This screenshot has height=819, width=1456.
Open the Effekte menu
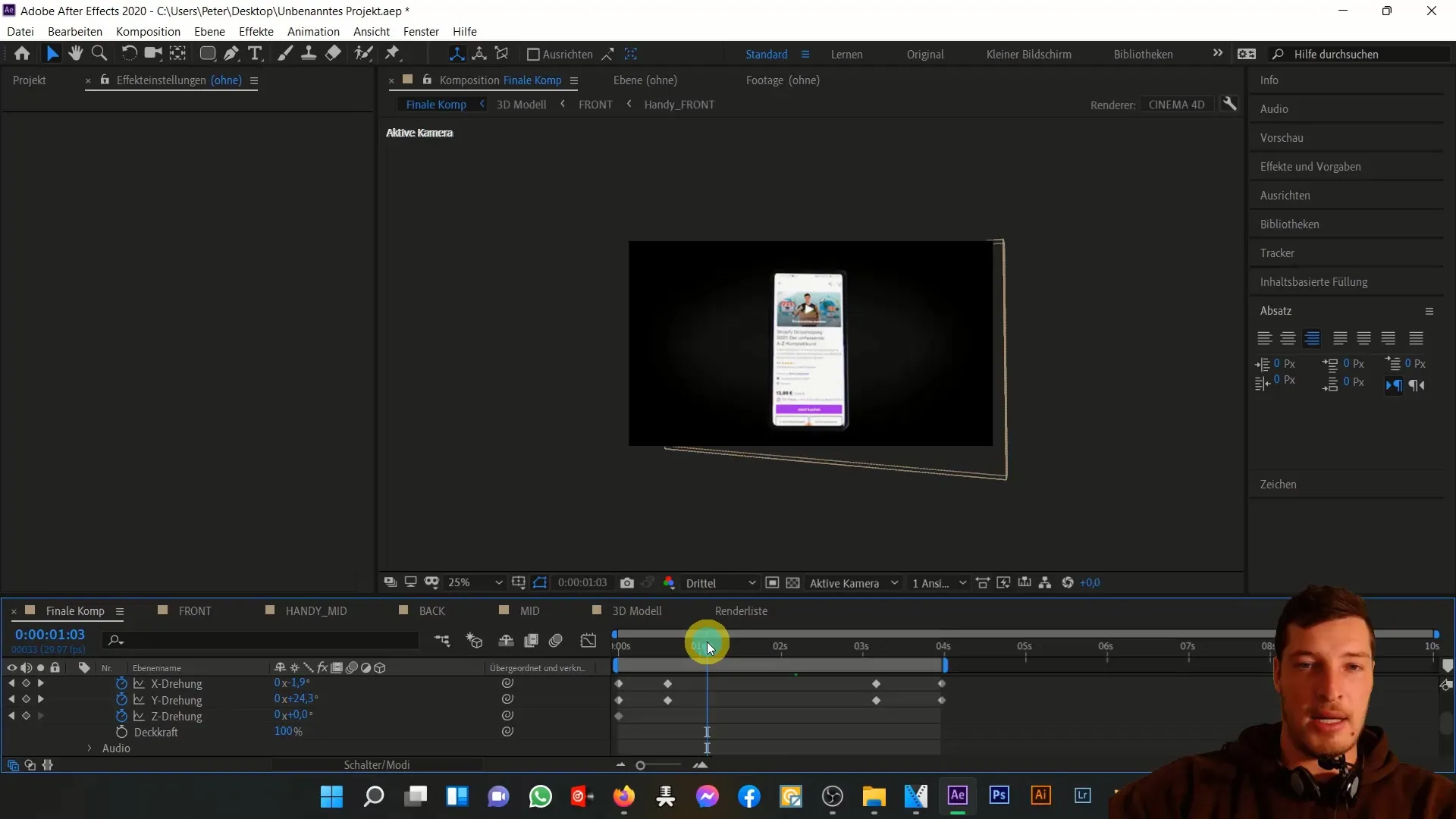256,32
